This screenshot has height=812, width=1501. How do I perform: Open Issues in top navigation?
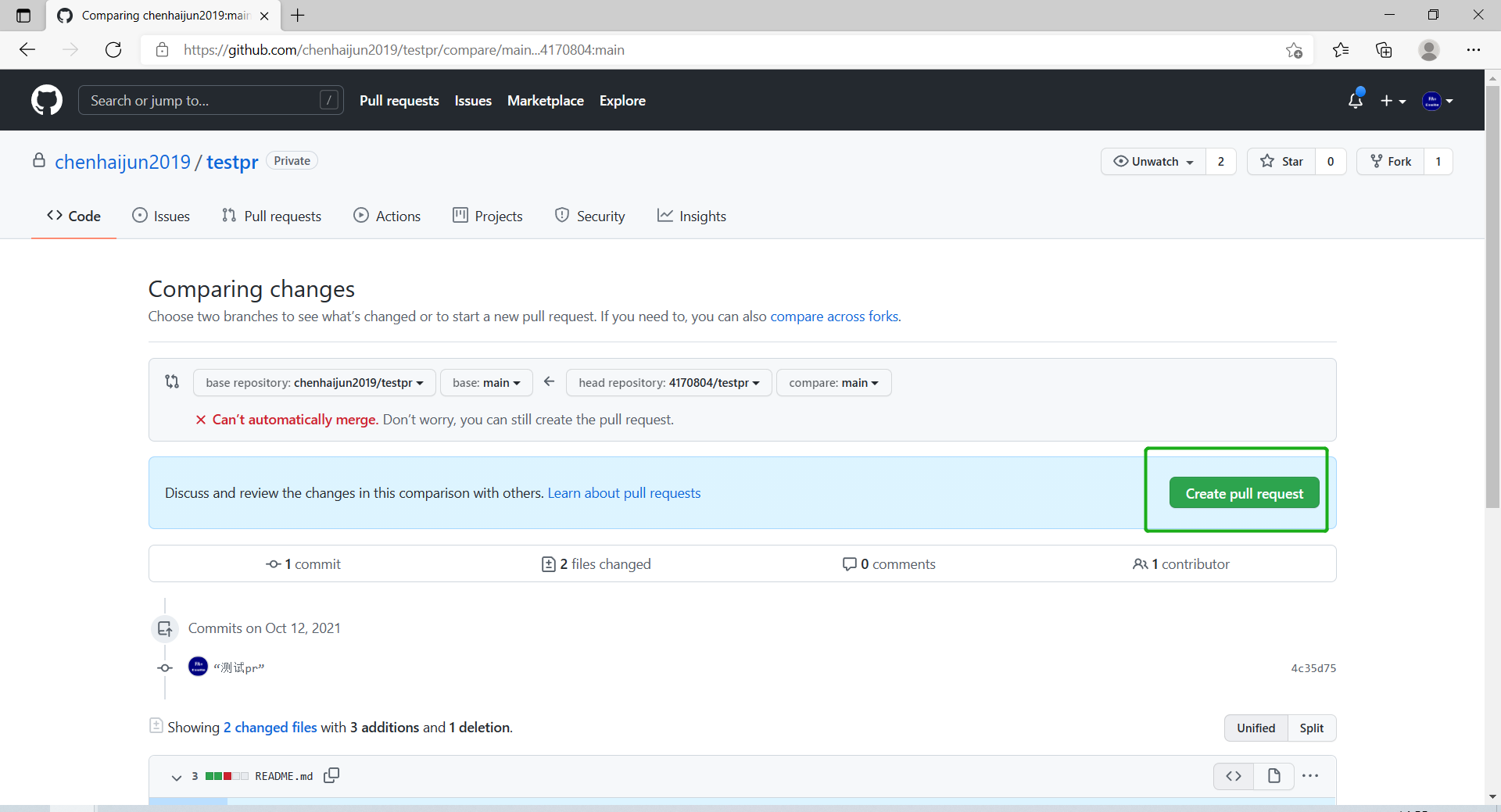coord(473,101)
